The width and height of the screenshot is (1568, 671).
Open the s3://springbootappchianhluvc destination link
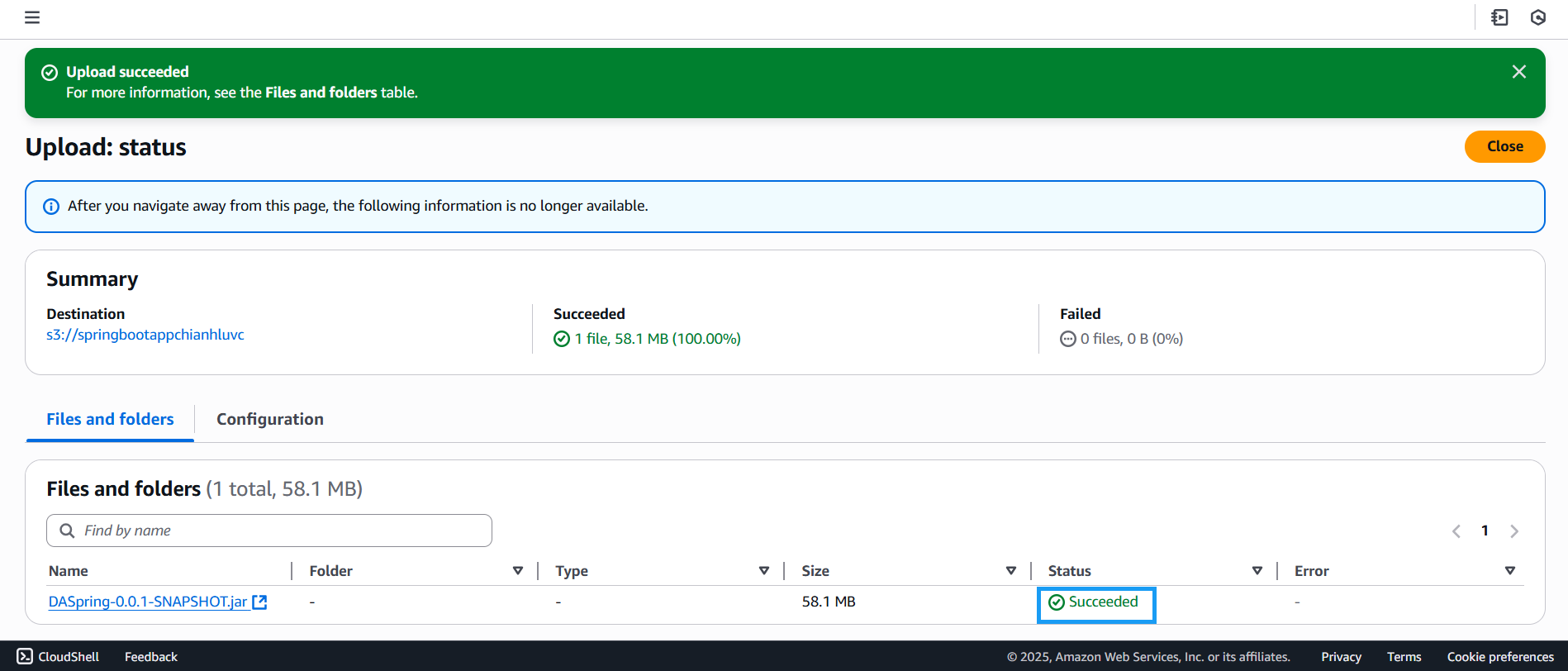pyautogui.click(x=145, y=335)
